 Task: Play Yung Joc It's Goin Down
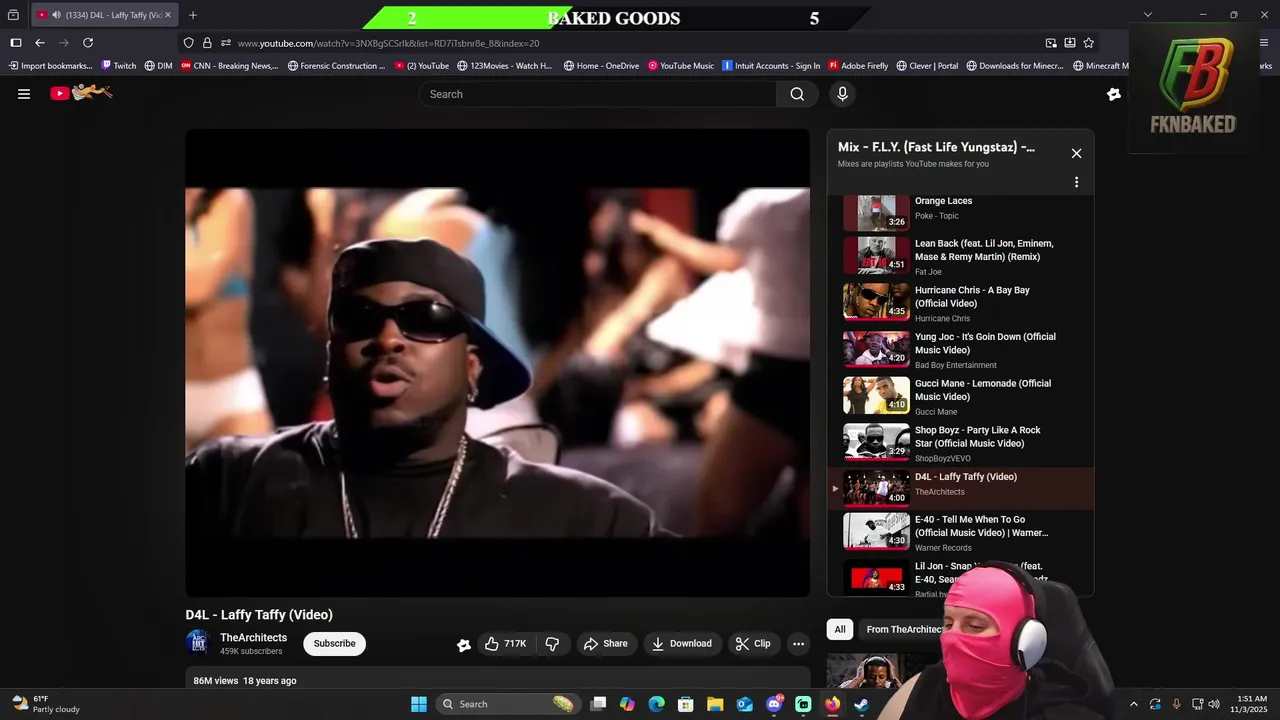click(960, 350)
